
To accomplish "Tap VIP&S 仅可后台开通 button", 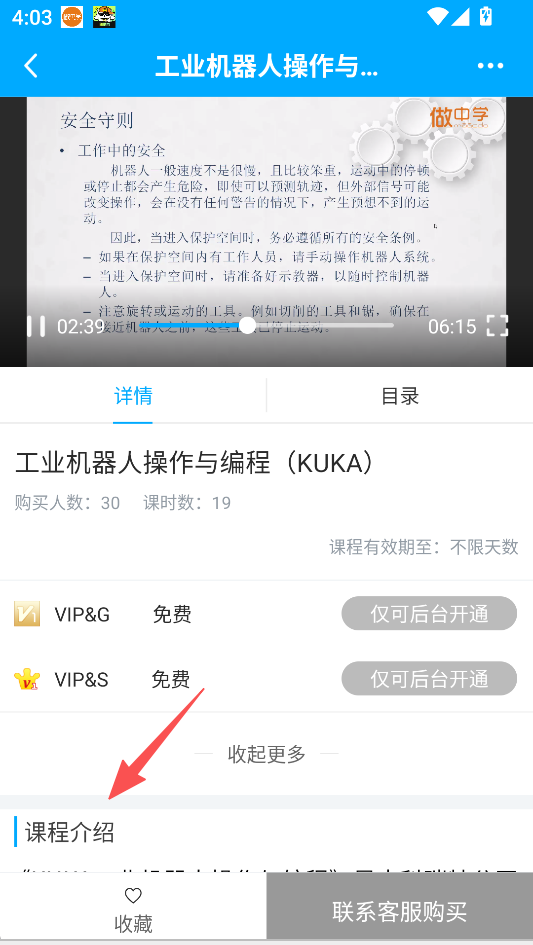I will tap(429, 679).
